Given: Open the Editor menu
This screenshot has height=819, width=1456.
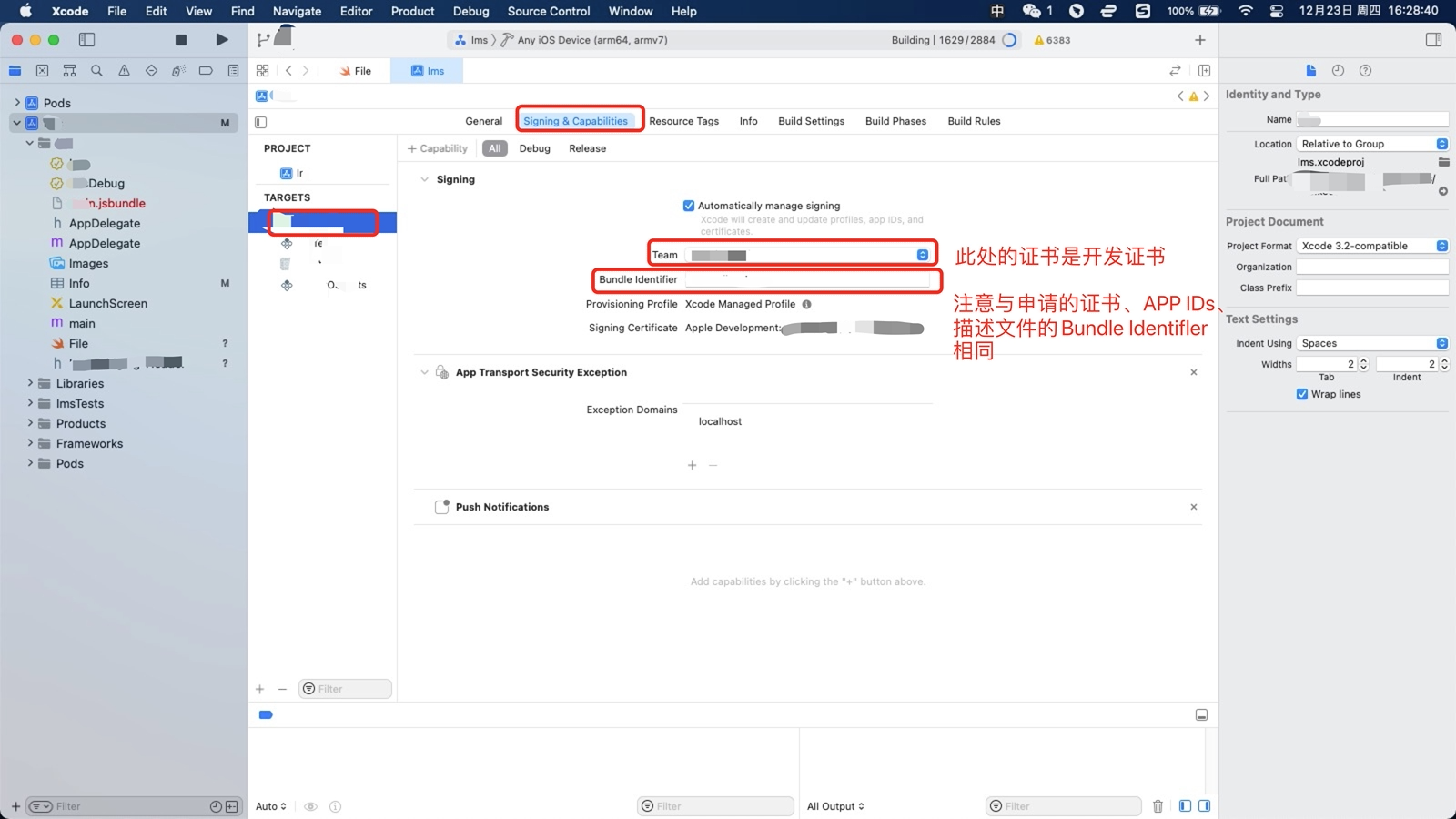Looking at the screenshot, I should (x=356, y=11).
